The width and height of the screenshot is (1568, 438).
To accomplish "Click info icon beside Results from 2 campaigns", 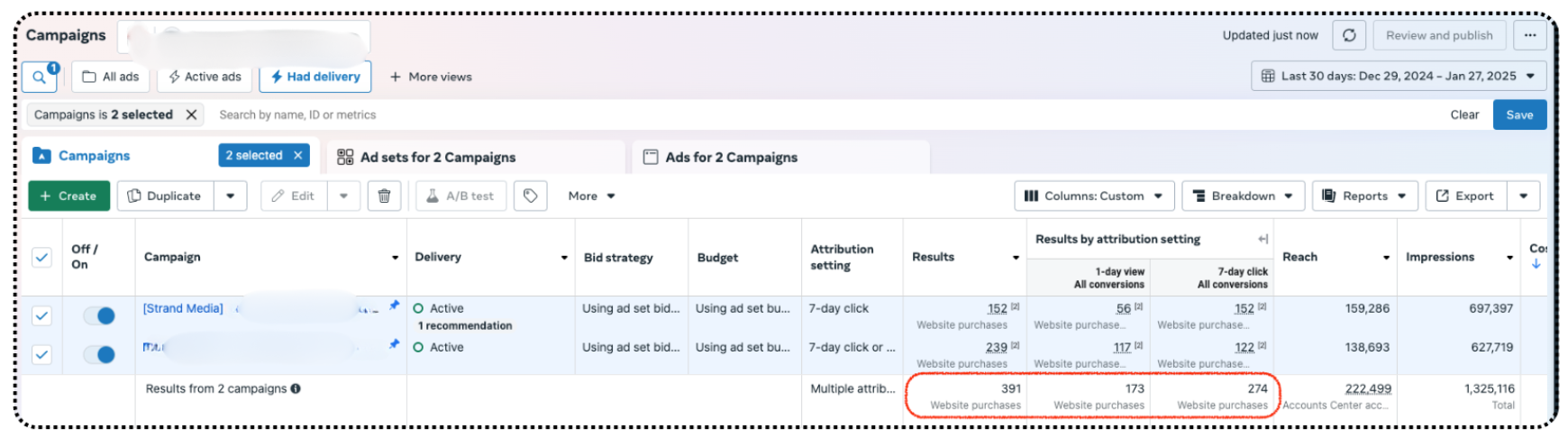I will coord(296,388).
